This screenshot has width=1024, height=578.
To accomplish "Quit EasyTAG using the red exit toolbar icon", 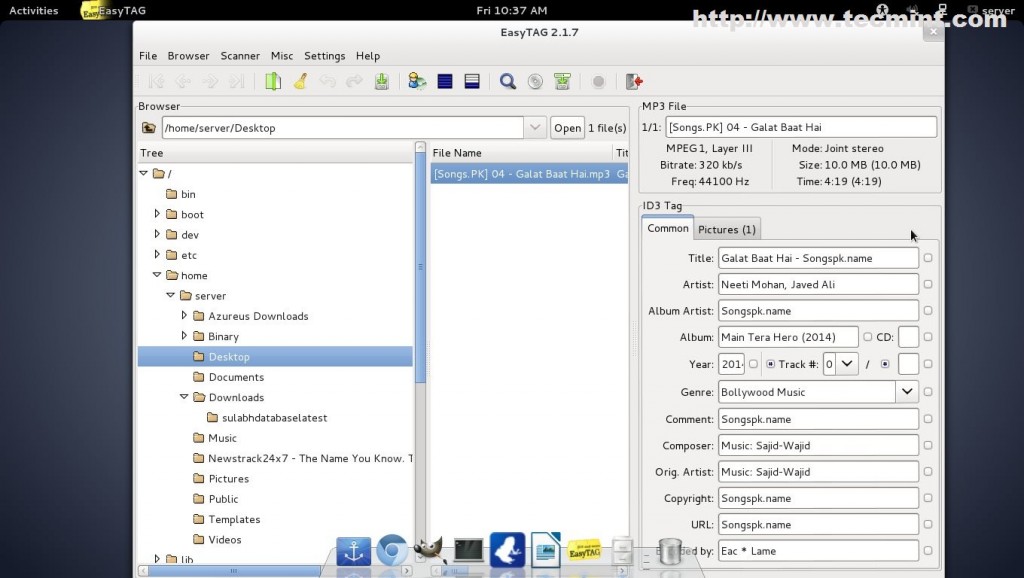I will (633, 81).
